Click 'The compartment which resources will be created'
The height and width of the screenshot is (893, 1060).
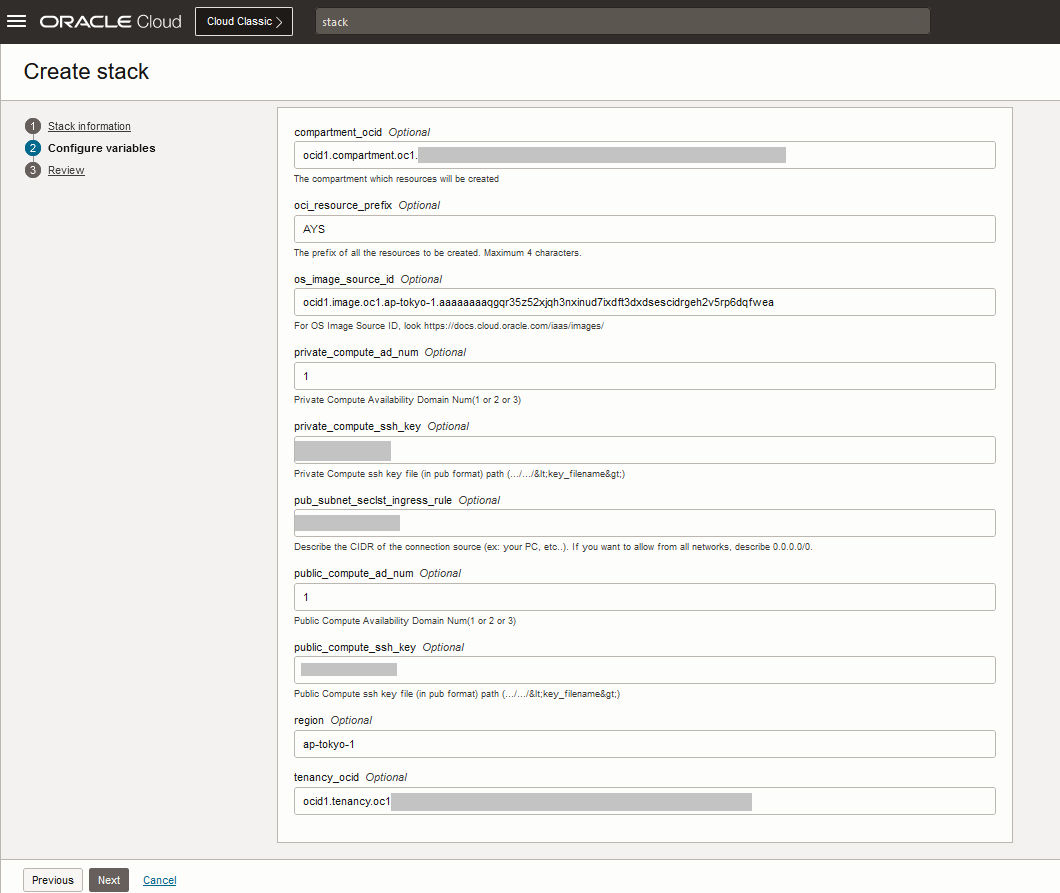[x=396, y=179]
